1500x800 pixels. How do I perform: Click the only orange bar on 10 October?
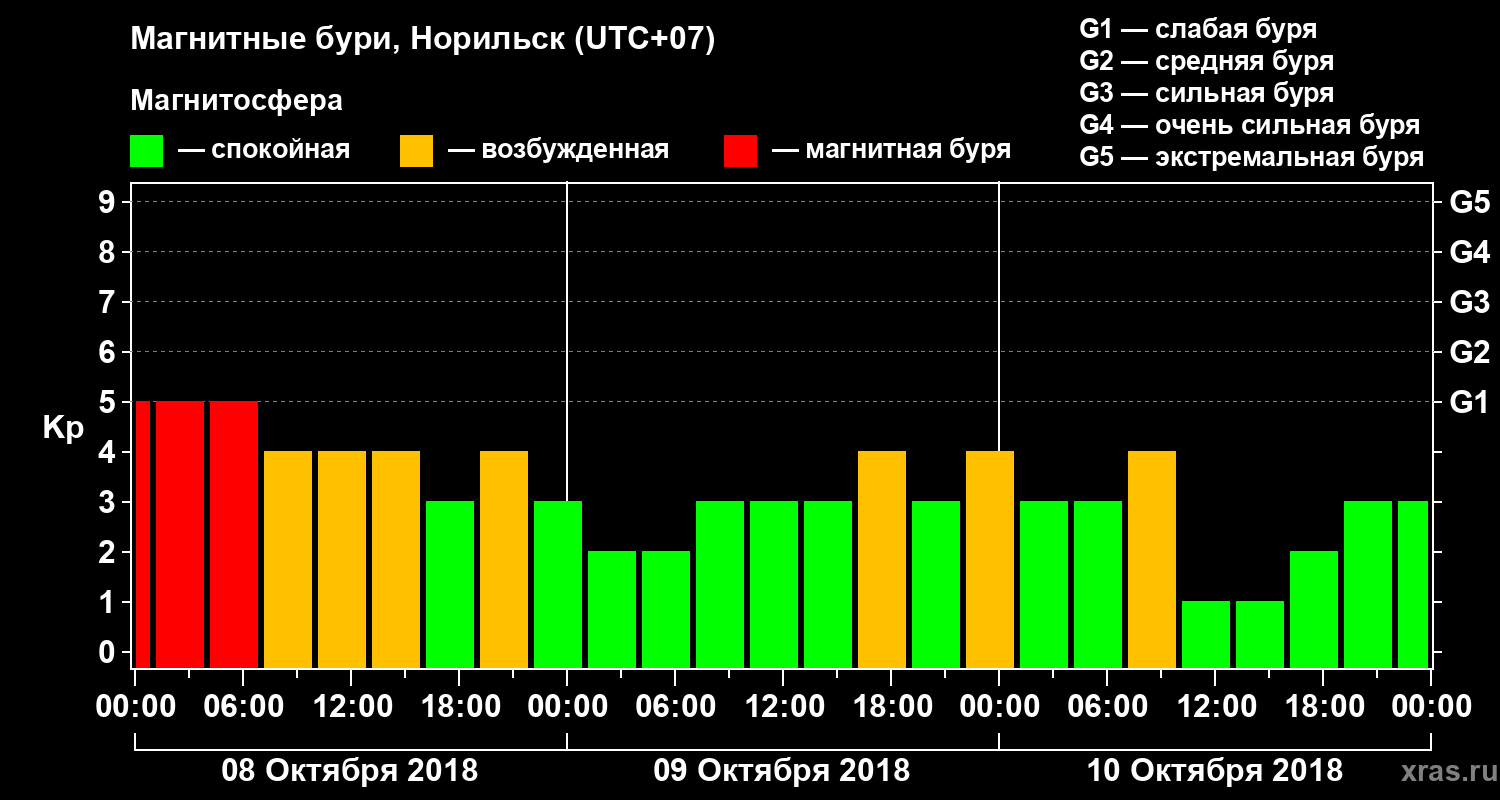coord(1152,560)
